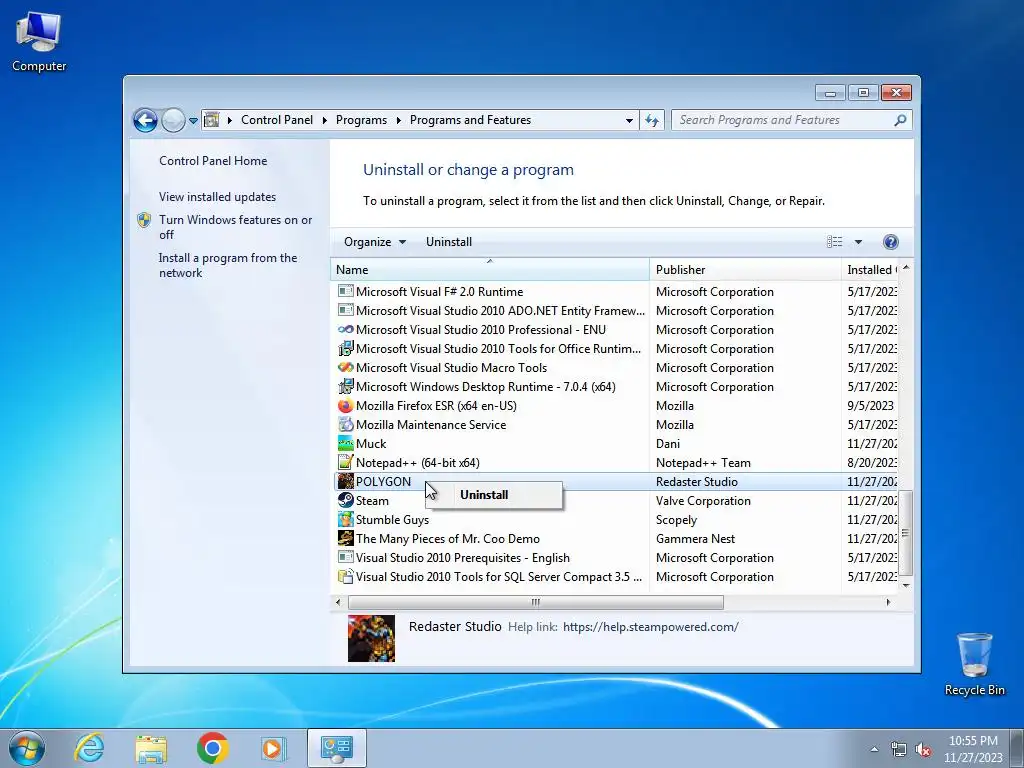Open View installed updates link
This screenshot has width=1024, height=768.
(217, 197)
